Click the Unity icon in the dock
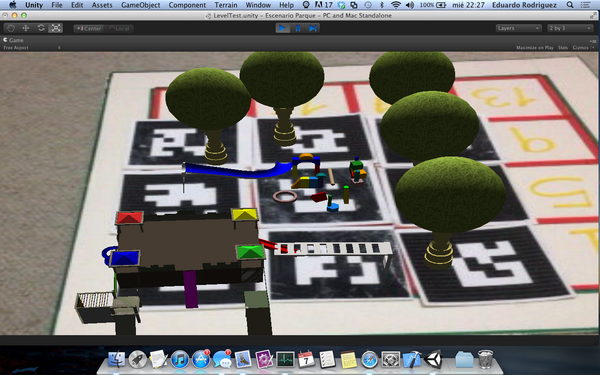Screen dimensions: 600x375 click(x=433, y=359)
